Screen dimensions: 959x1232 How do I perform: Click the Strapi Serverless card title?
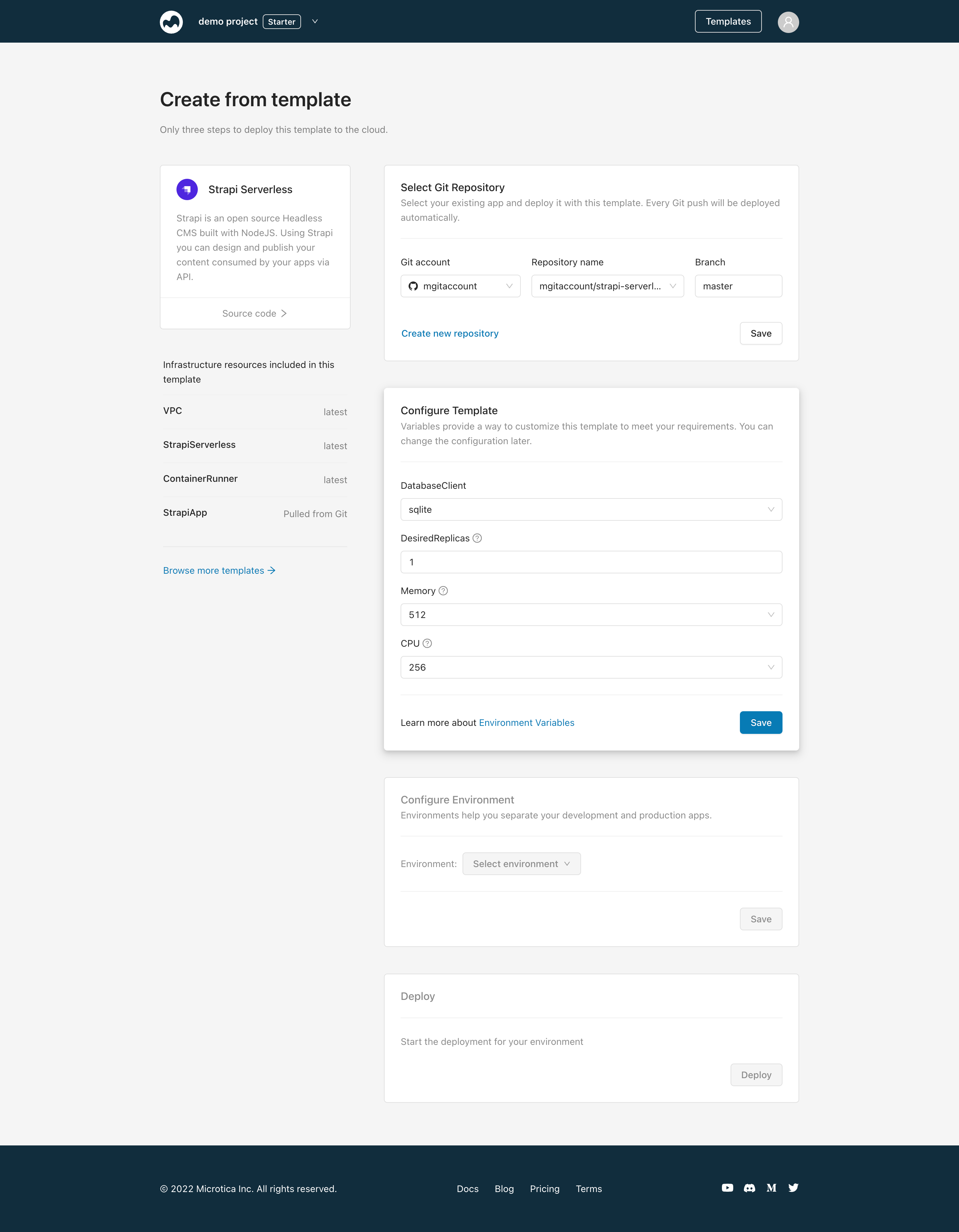tap(250, 189)
